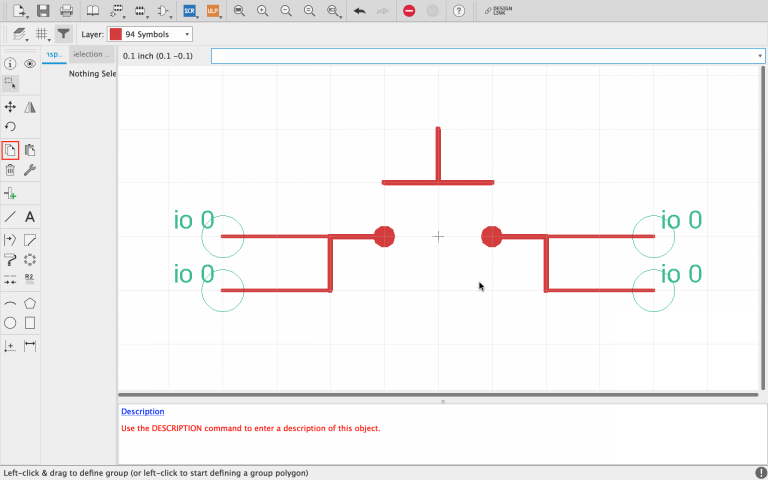Click the Save icon
This screenshot has height=480, width=768.
[x=43, y=11]
